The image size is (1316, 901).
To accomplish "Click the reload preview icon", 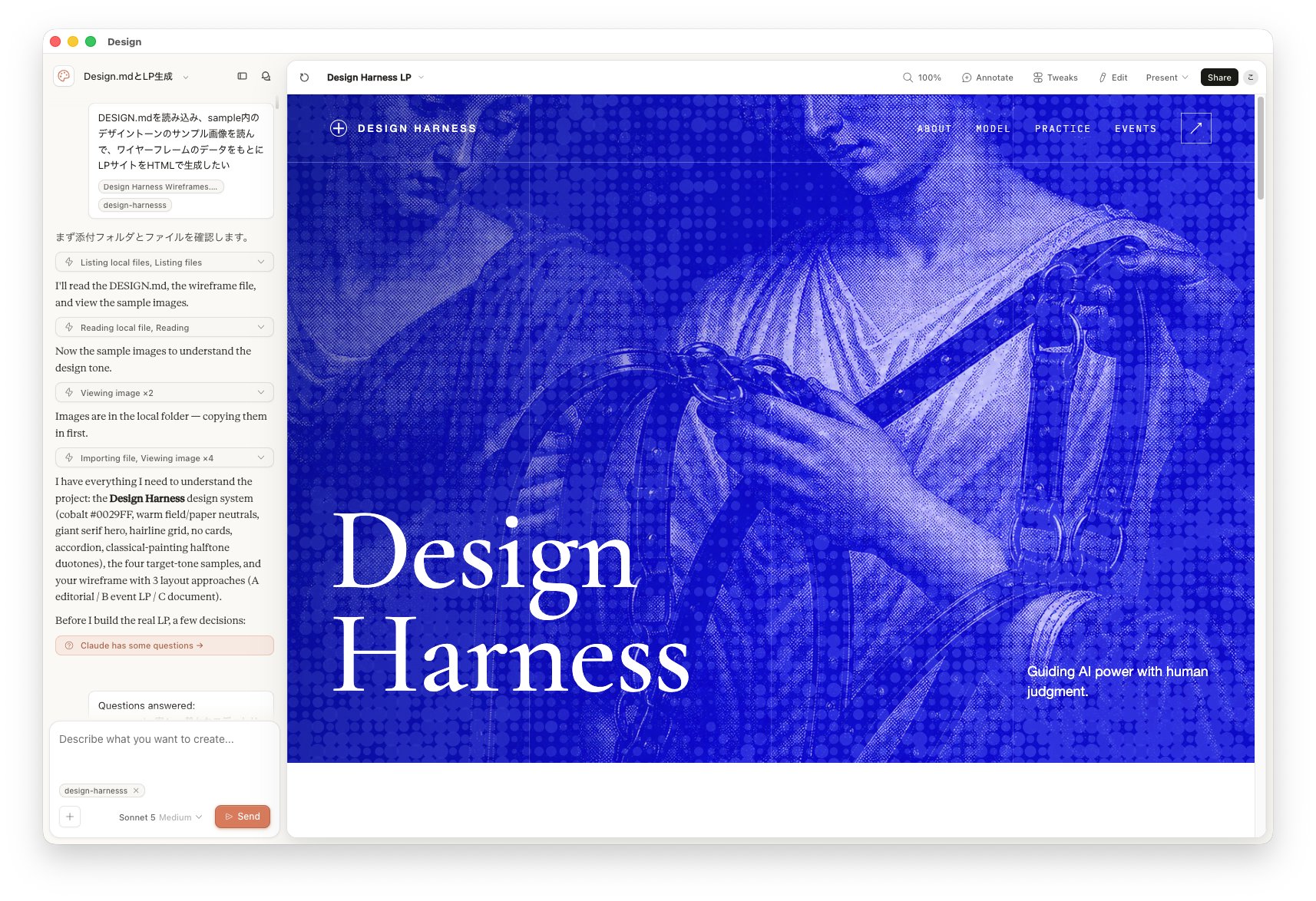I will click(x=304, y=78).
